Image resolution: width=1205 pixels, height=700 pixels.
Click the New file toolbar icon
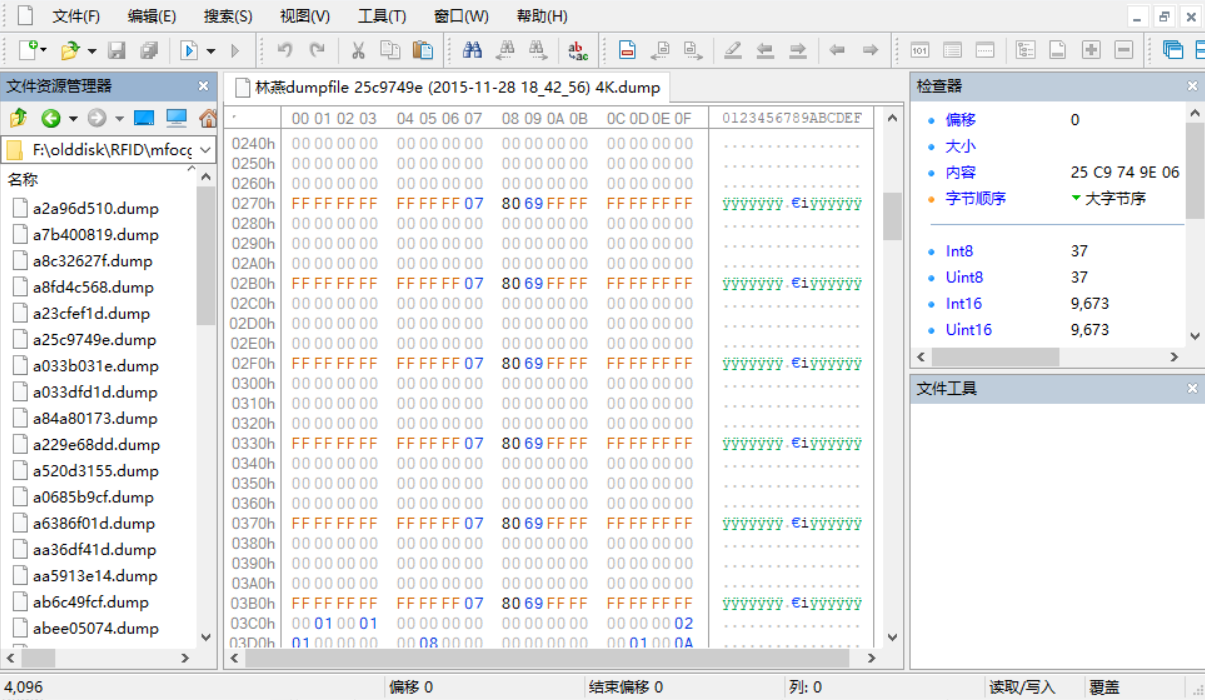[30, 50]
